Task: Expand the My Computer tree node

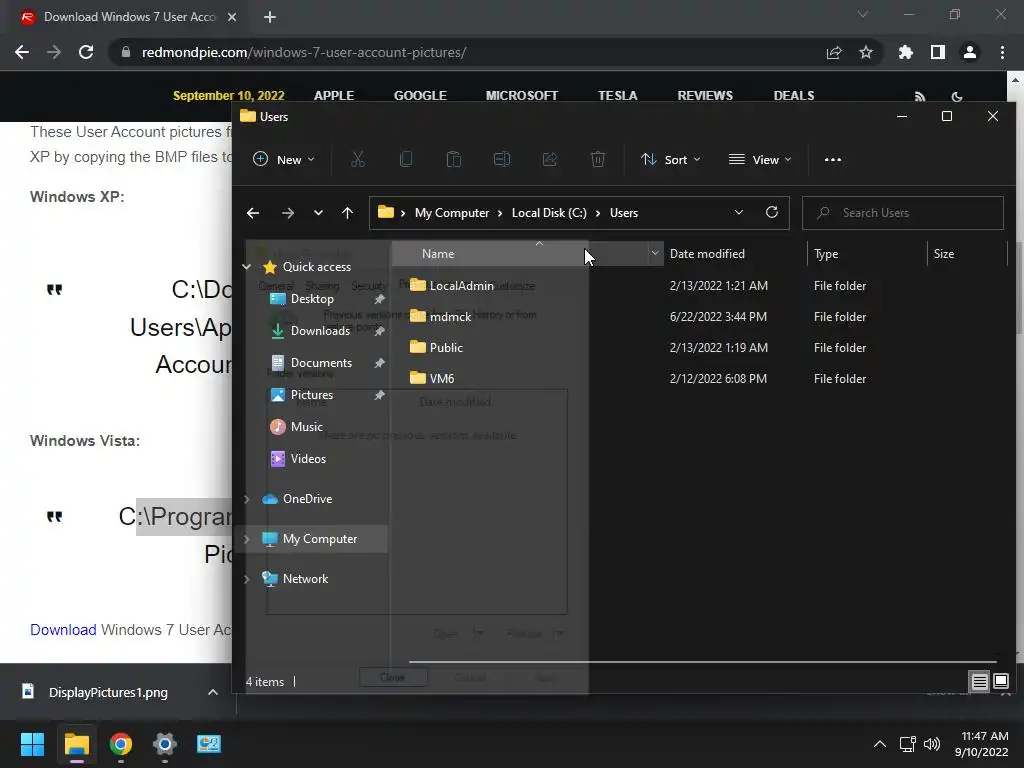Action: coord(246,539)
